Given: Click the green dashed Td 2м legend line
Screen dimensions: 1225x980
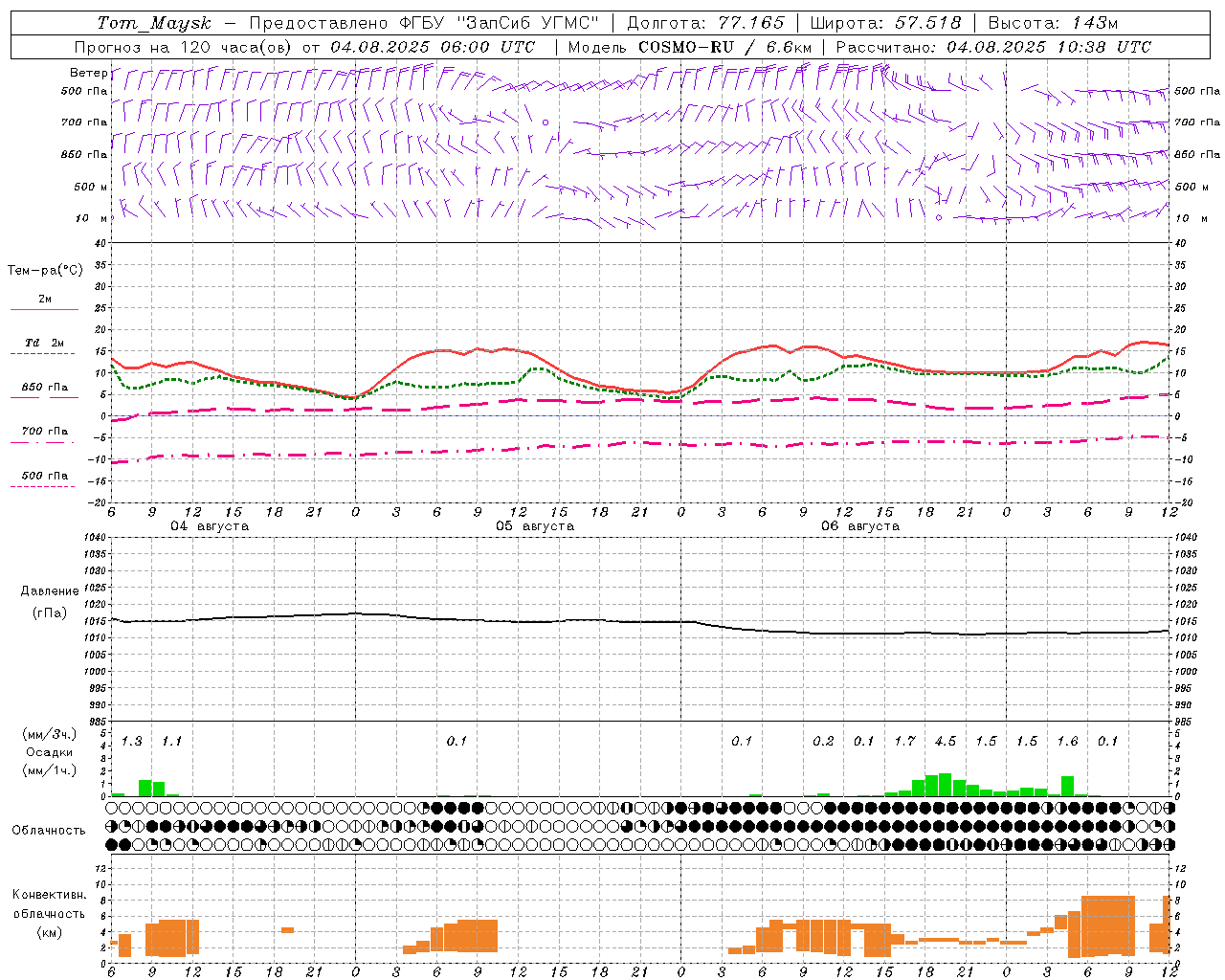Looking at the screenshot, I should pos(42,353).
